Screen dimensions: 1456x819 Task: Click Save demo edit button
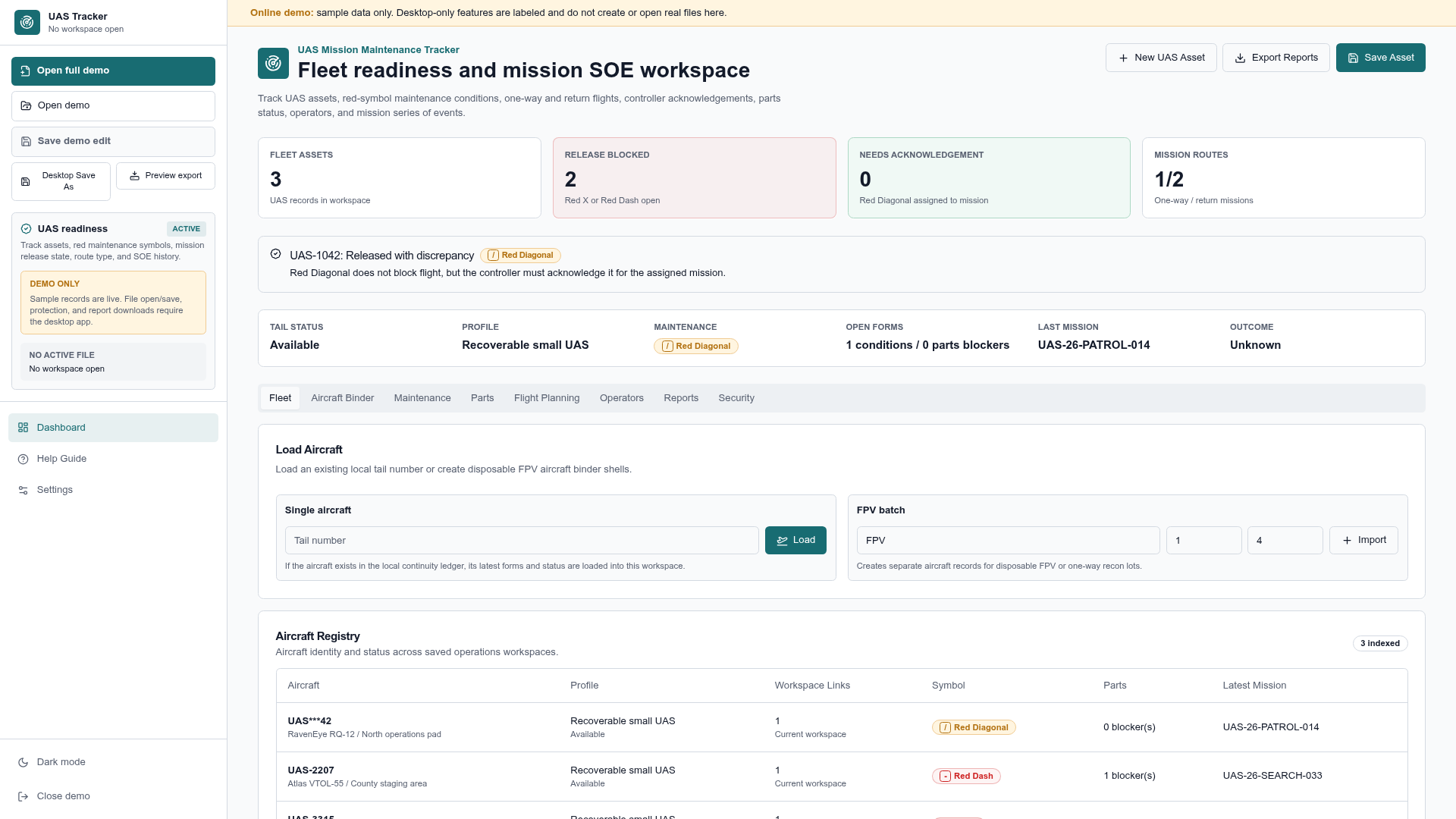[114, 142]
